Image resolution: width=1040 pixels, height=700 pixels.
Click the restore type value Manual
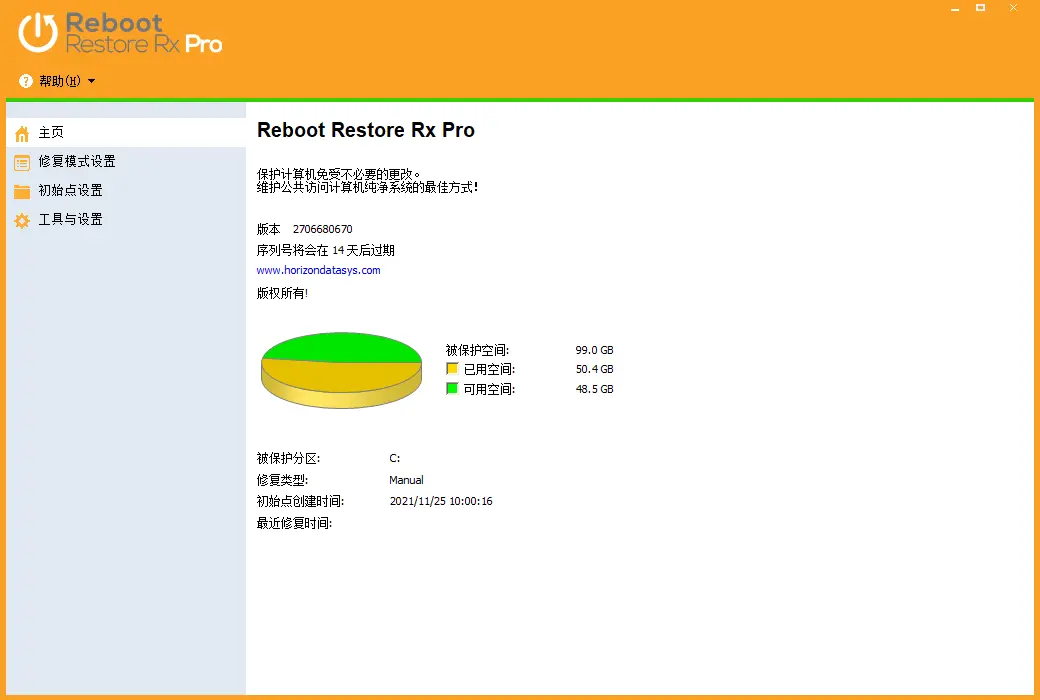[407, 480]
